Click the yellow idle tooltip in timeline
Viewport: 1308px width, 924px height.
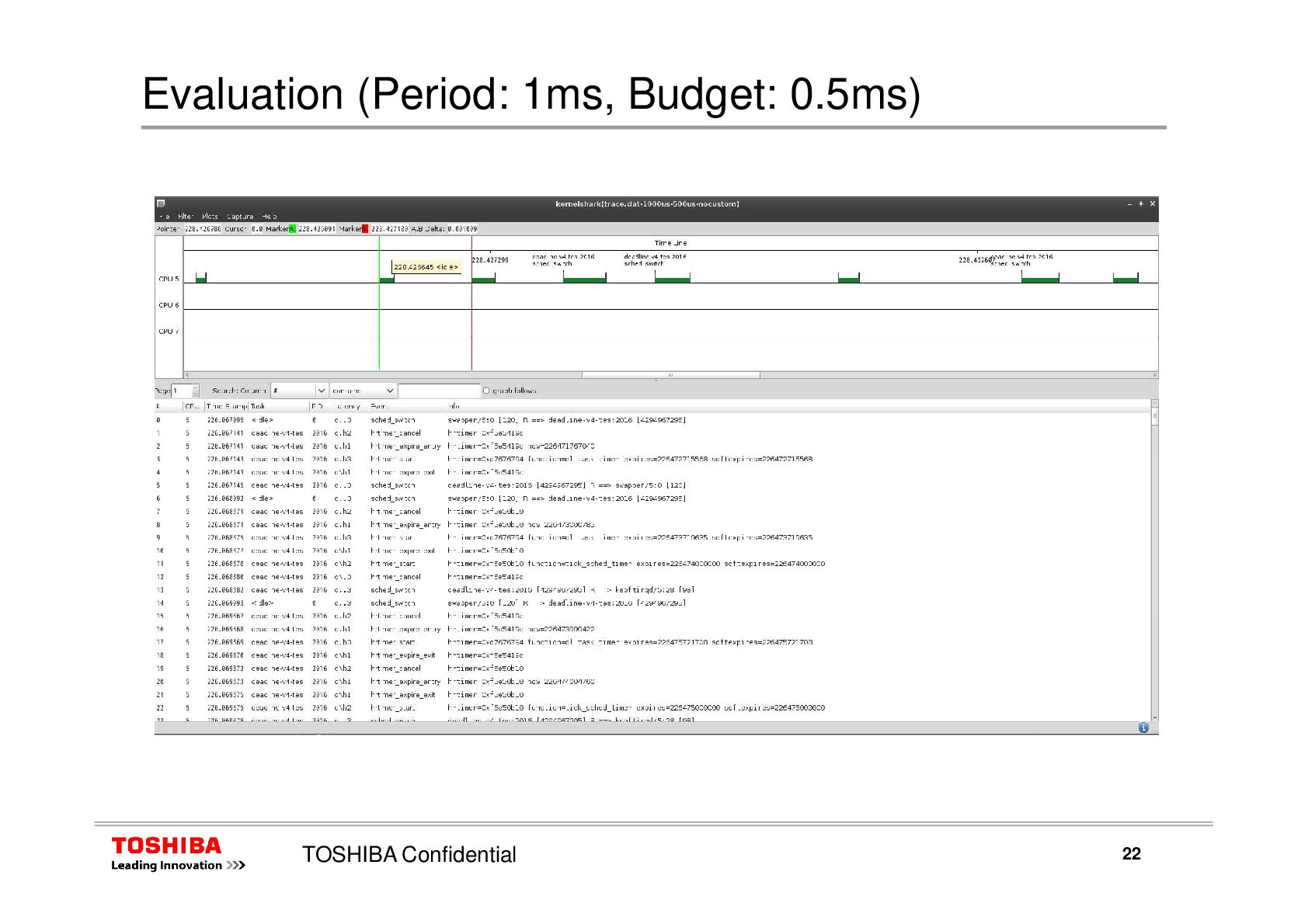pyautogui.click(x=426, y=267)
